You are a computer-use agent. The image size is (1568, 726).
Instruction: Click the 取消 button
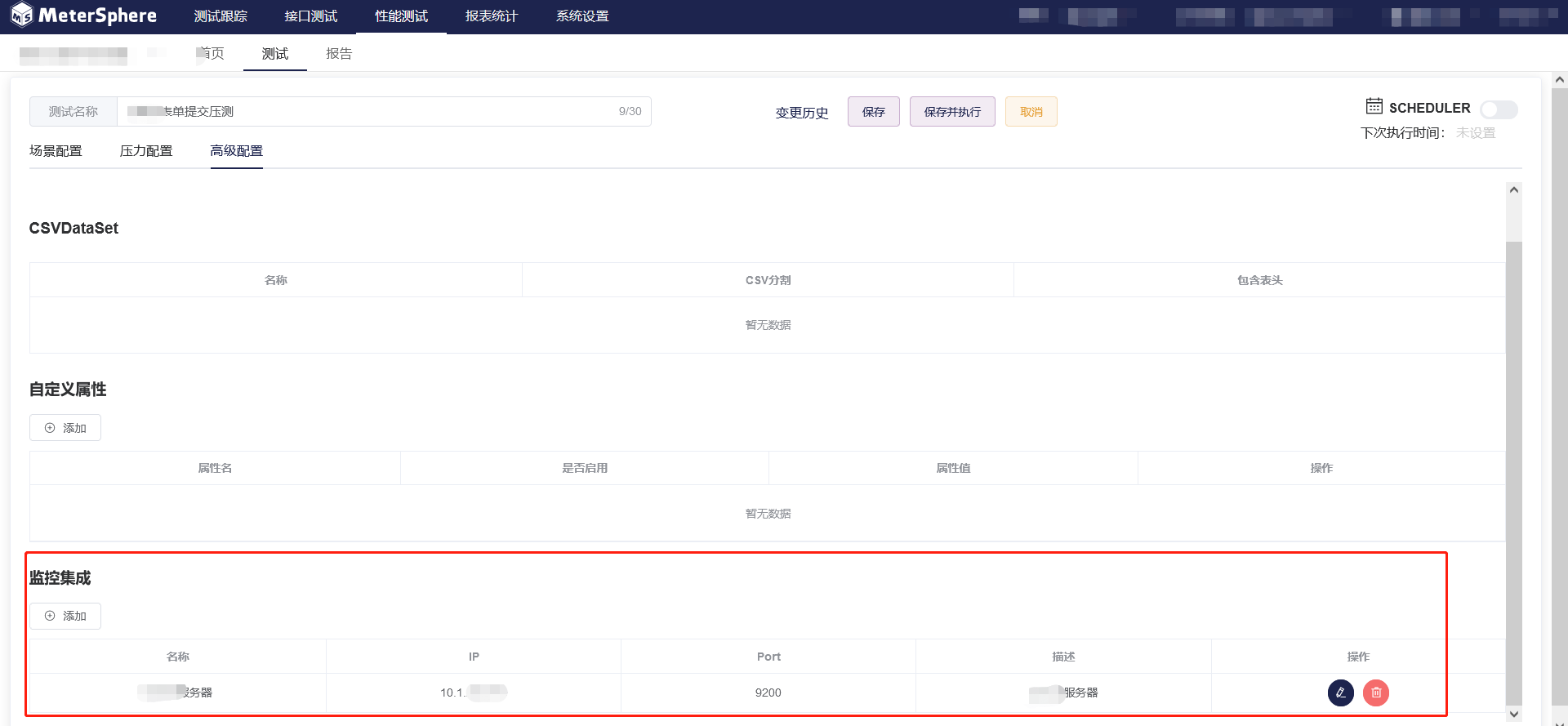click(1031, 112)
